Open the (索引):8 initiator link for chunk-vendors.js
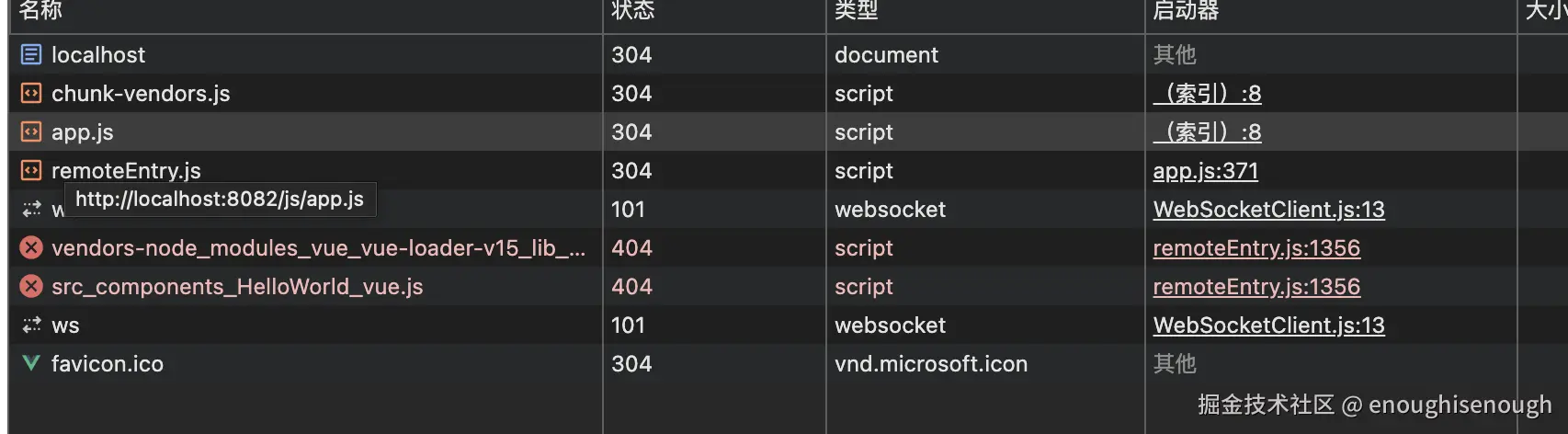 pyautogui.click(x=1207, y=94)
